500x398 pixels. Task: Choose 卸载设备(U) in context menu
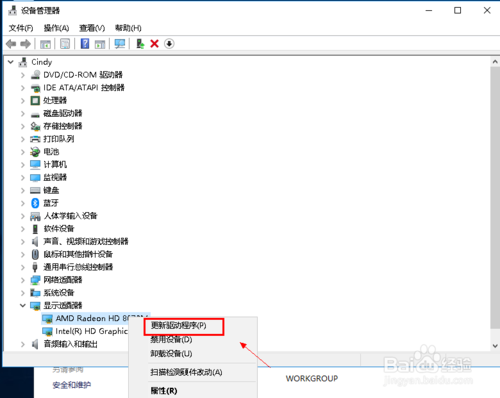(x=171, y=354)
